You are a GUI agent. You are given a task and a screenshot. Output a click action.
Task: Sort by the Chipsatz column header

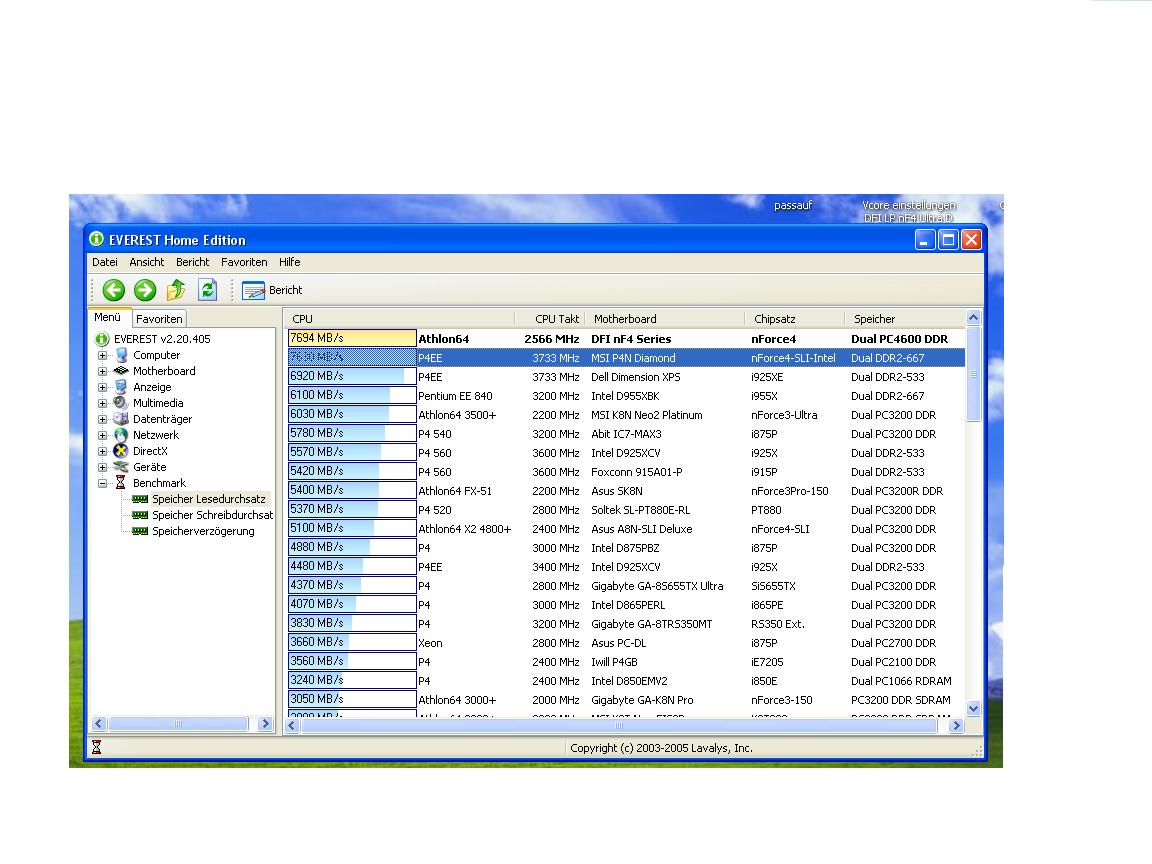coord(795,319)
